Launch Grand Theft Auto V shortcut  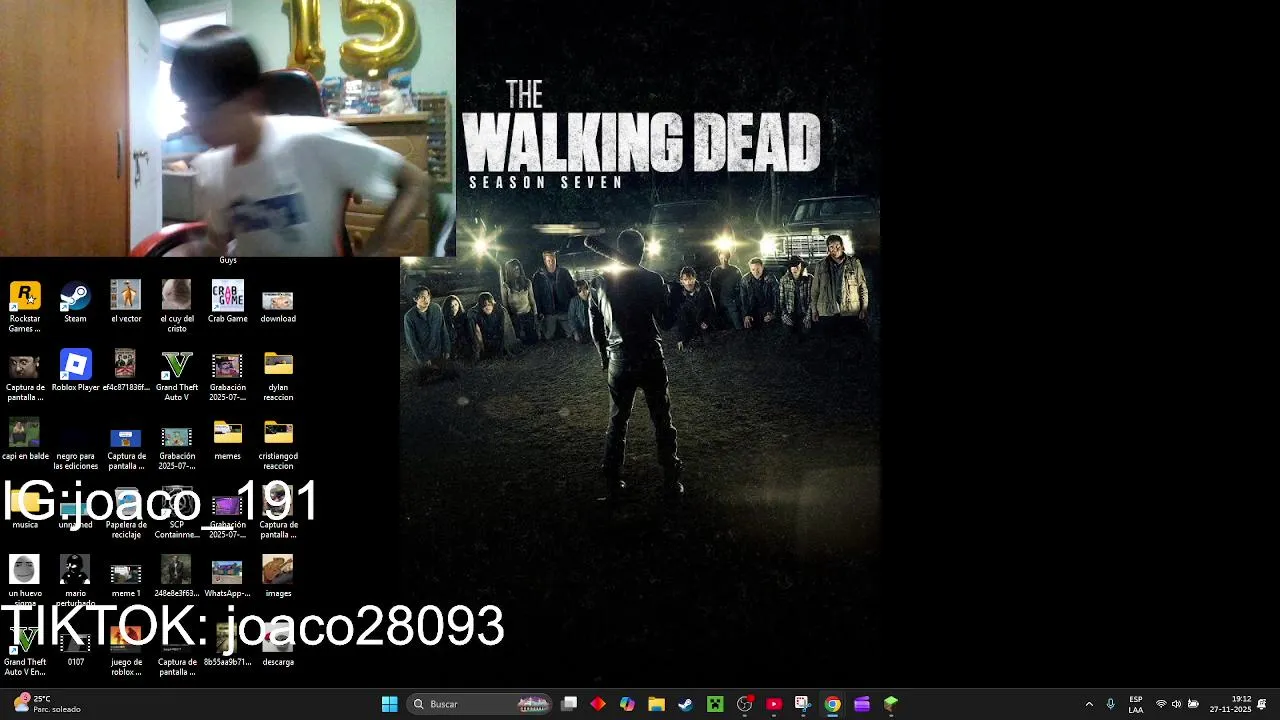(x=177, y=376)
